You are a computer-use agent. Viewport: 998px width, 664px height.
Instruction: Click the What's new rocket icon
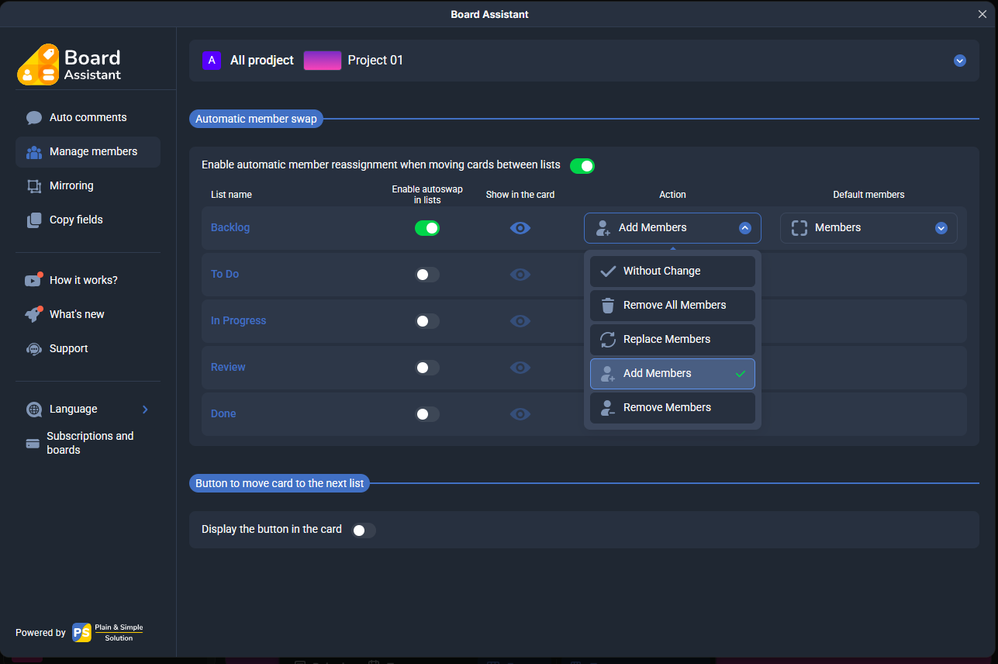34,314
